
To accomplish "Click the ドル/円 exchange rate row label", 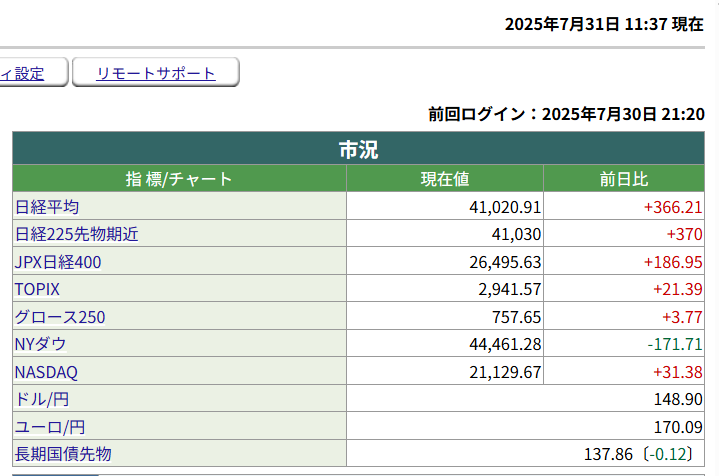I will pos(40,399).
